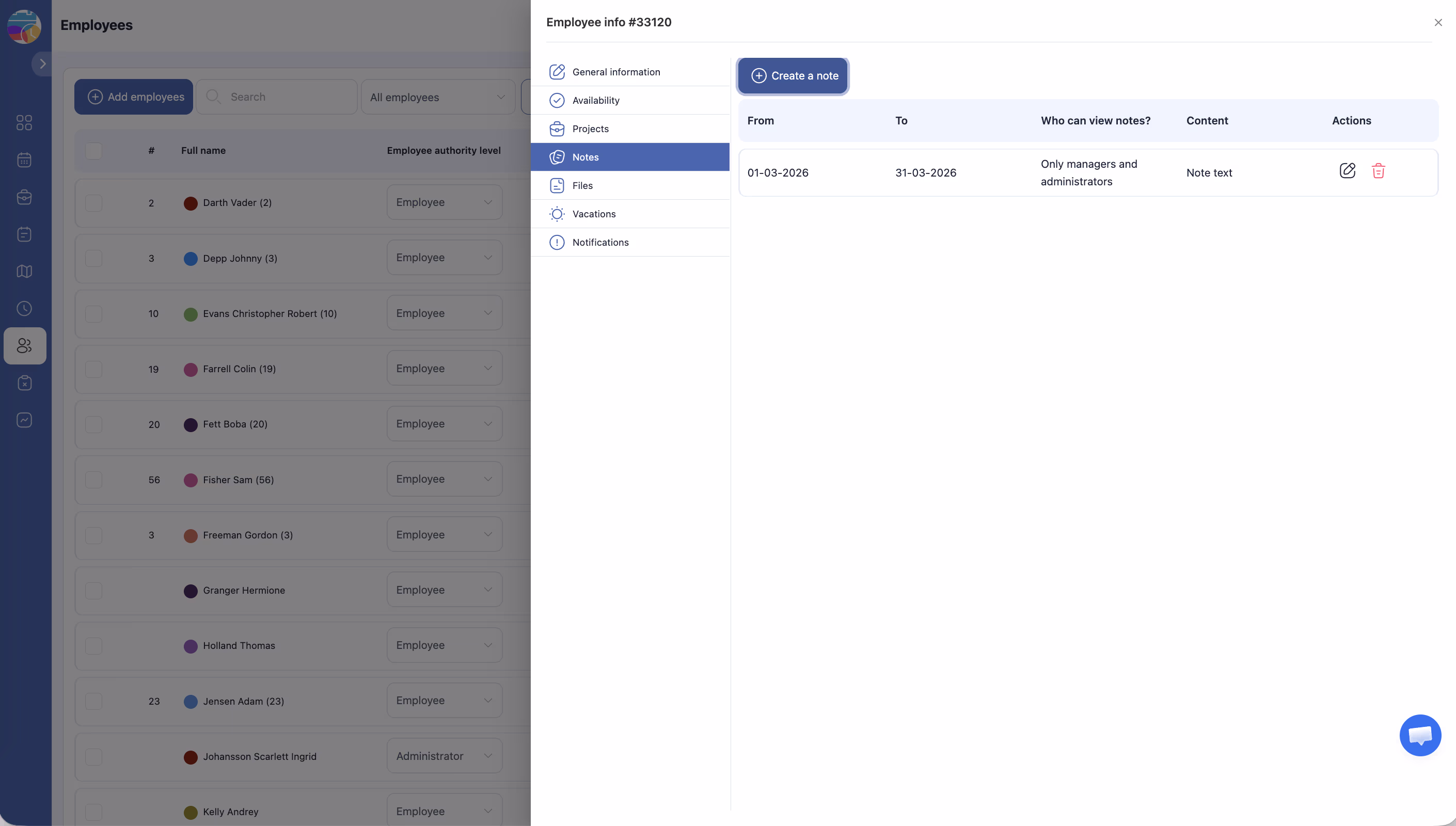Screen dimensions: 1456x826
Task: Open the analytics chart icon in sidebar
Action: pyautogui.click(x=24, y=420)
